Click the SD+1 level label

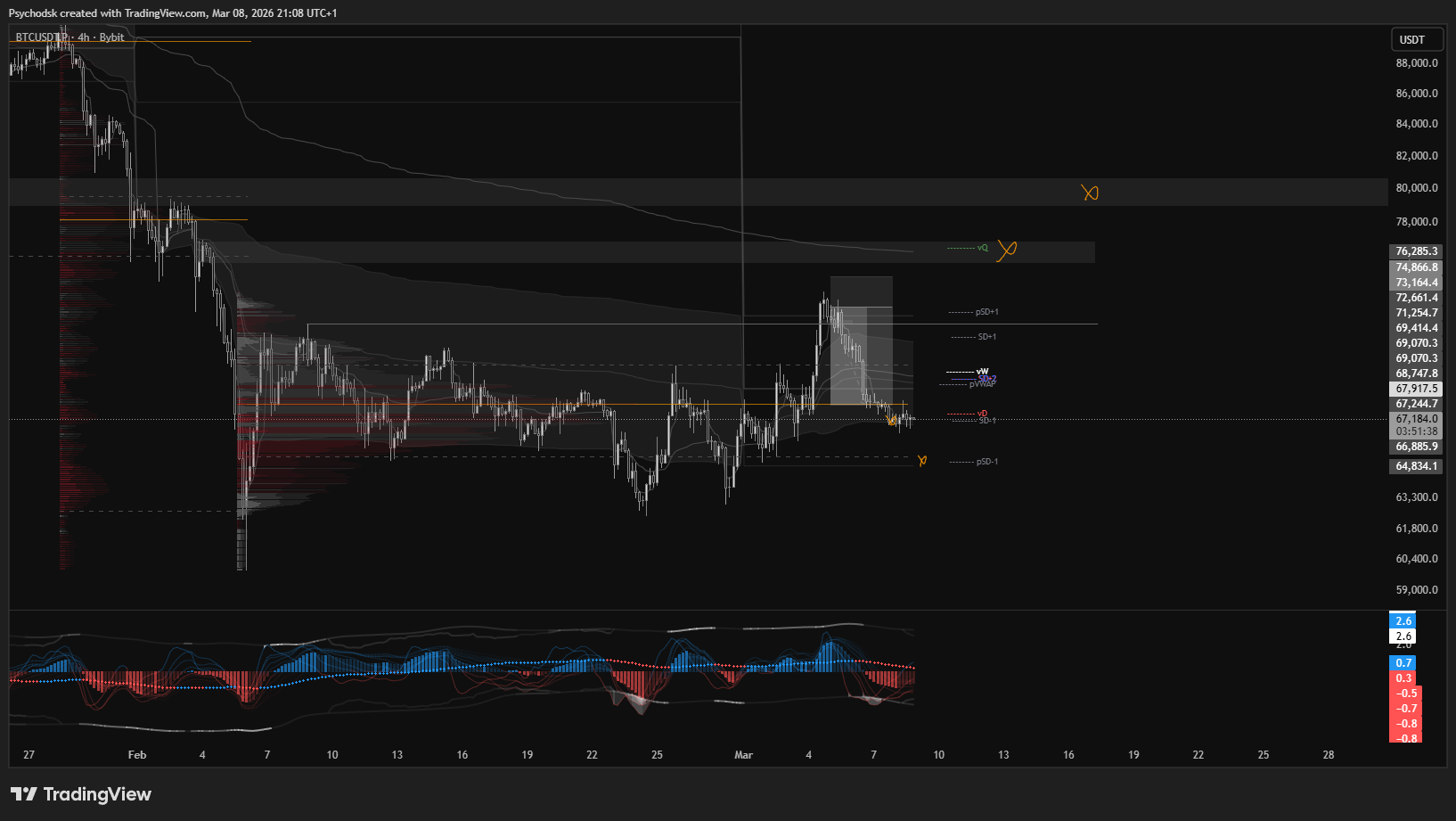tap(986, 337)
